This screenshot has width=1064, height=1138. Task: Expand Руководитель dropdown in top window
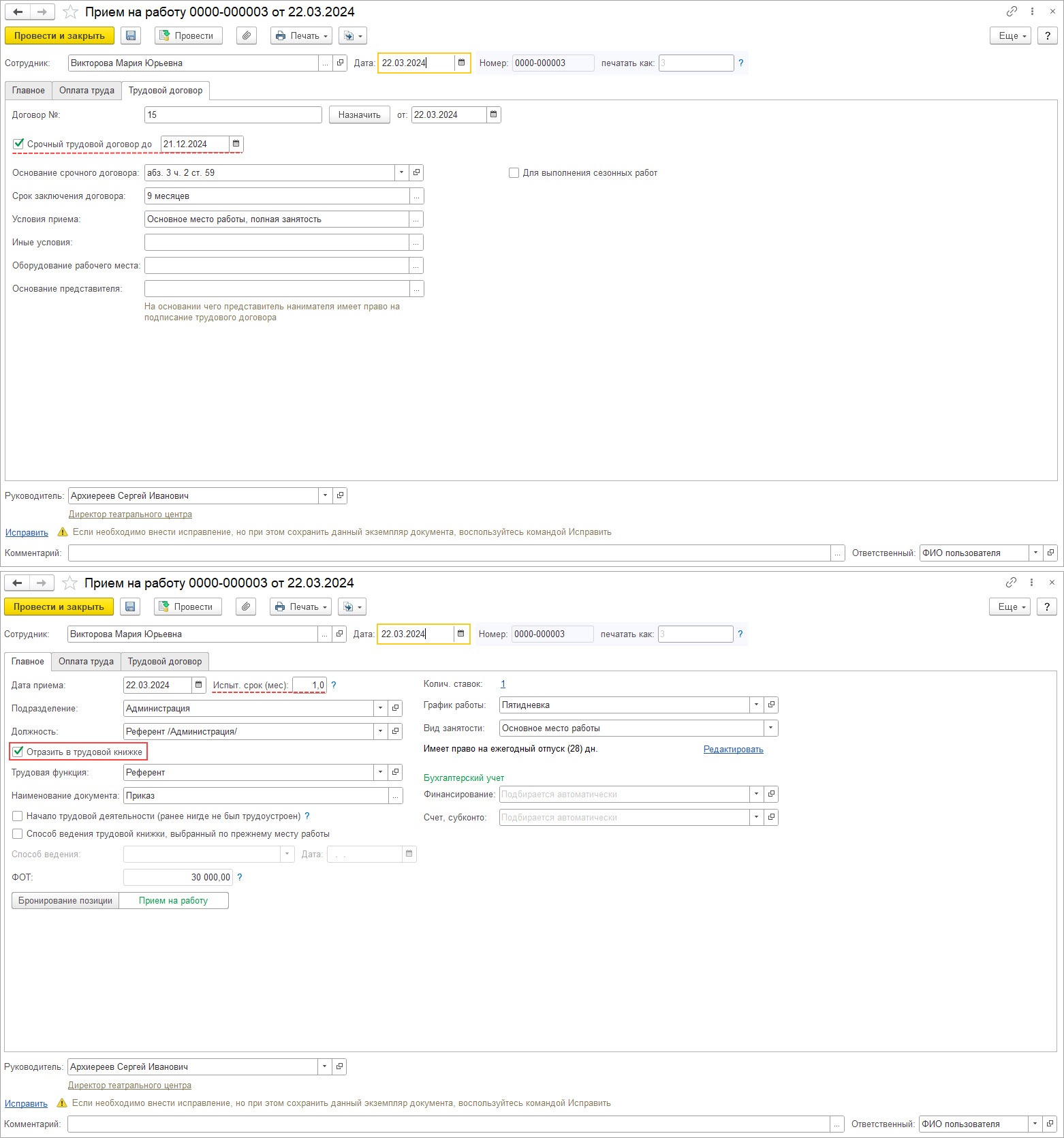click(x=325, y=495)
